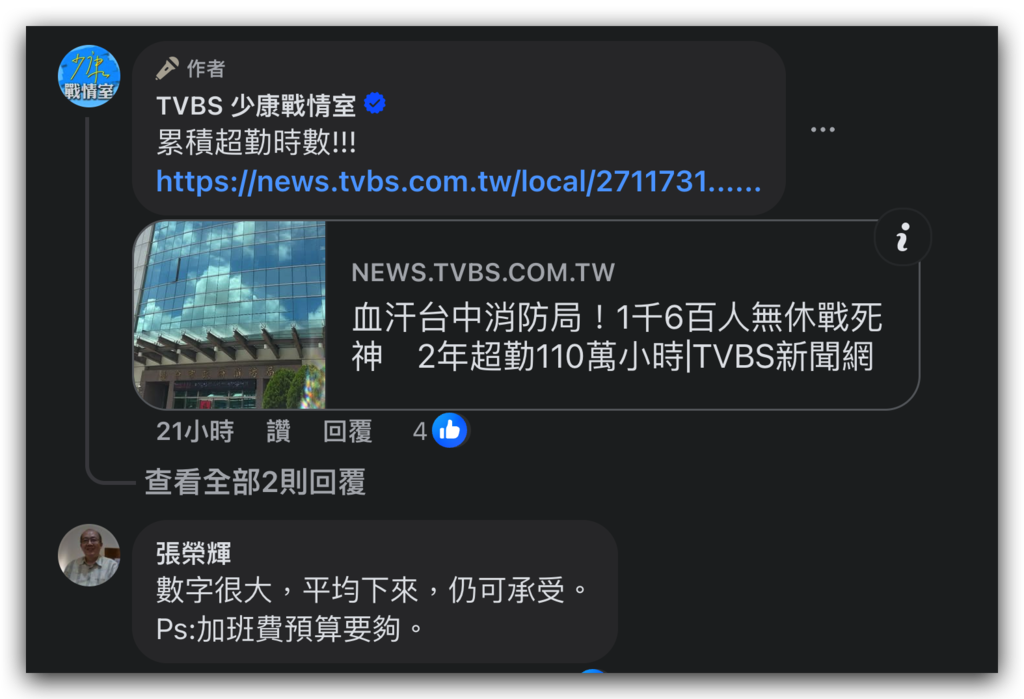Screen dimensions: 1024x699
Task: Open TVBS 少康戰情室 profile avatar
Action: [89, 76]
